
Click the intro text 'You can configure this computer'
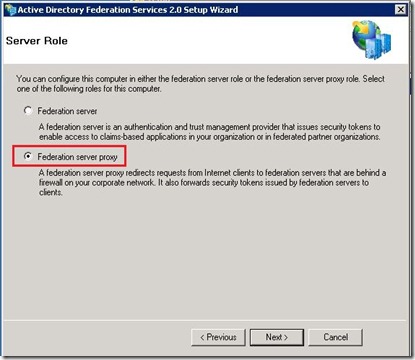(200, 84)
